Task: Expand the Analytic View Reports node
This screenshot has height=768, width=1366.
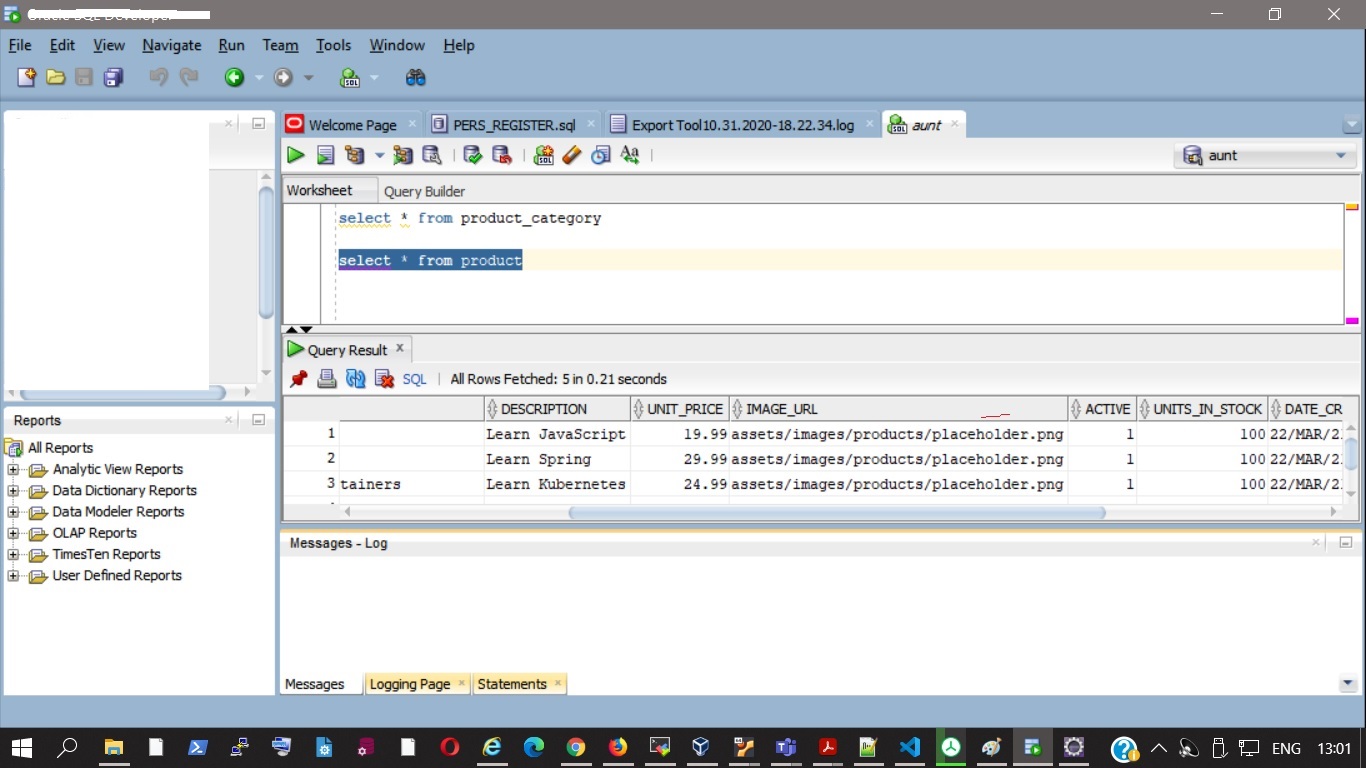Action: [x=13, y=470]
